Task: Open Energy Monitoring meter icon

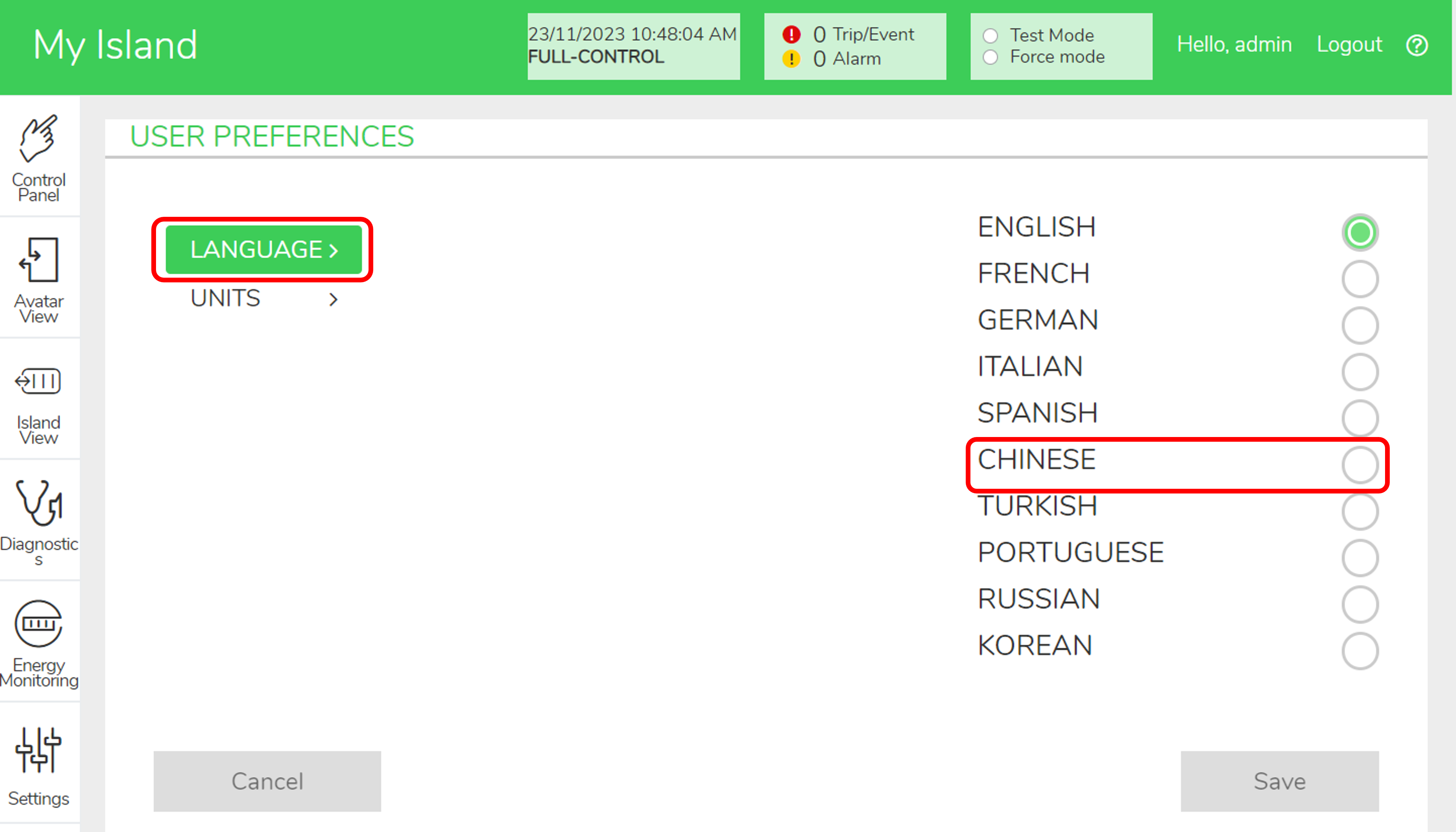Action: click(38, 624)
